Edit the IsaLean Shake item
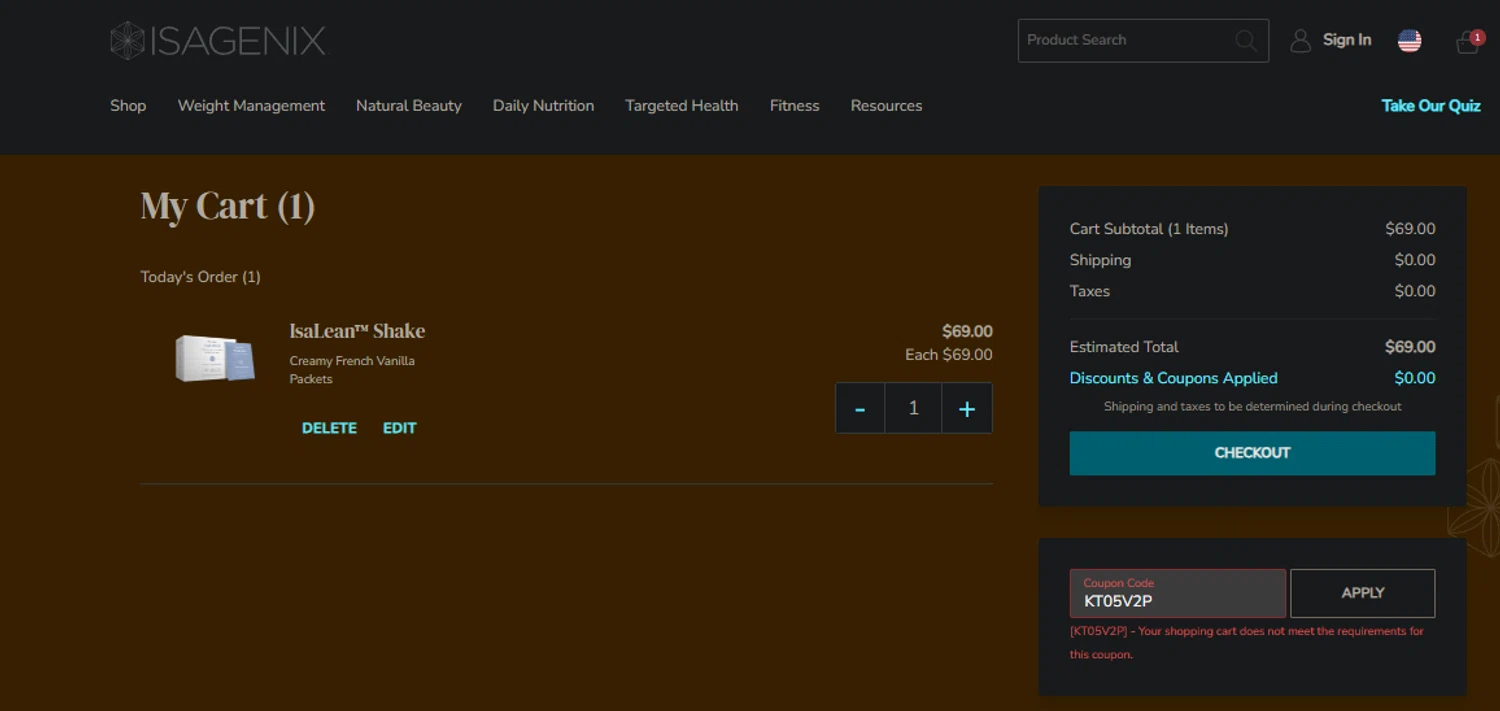 (399, 428)
